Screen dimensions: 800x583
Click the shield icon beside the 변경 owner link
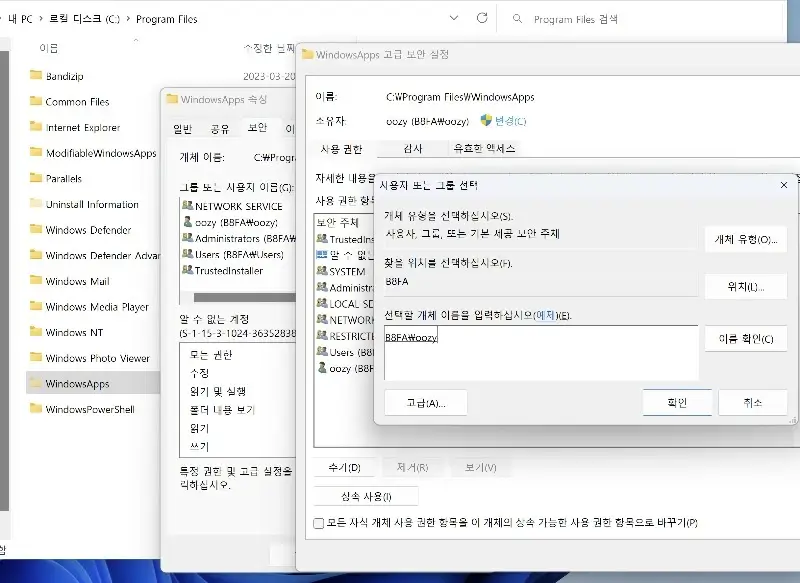point(488,120)
